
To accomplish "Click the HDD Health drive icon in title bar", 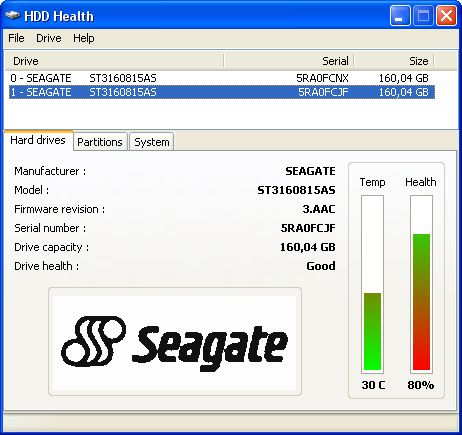I will click(x=13, y=16).
